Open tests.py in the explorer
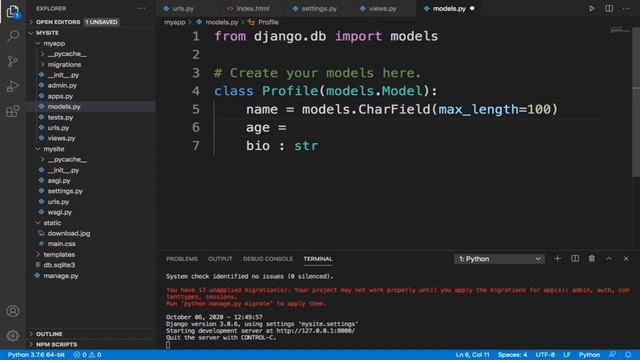 pos(60,117)
